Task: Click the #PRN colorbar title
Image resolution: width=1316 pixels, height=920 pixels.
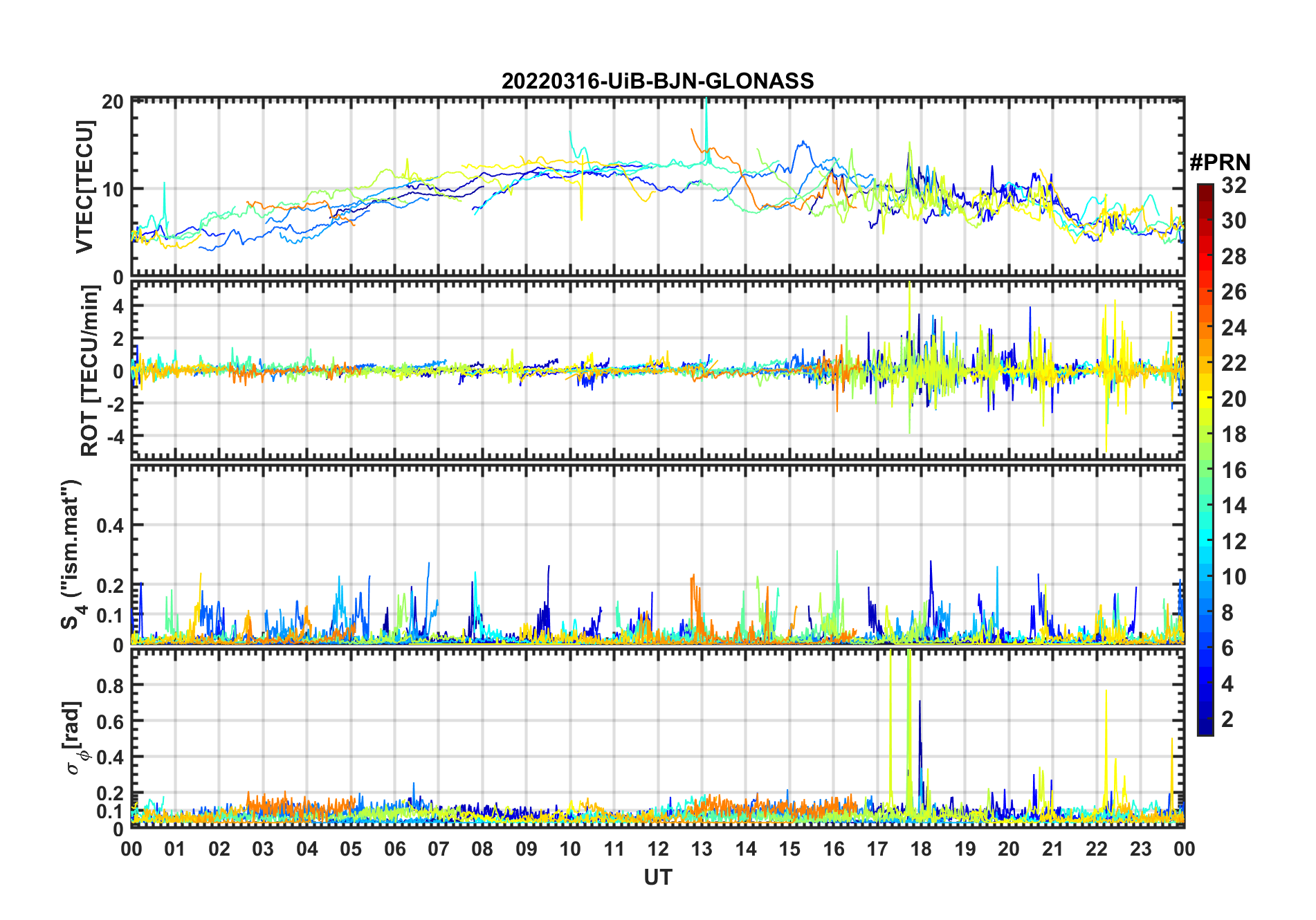Action: [1220, 163]
